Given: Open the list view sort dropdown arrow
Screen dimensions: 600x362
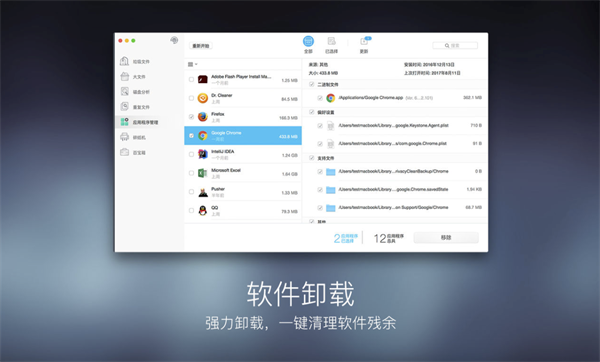Looking at the screenshot, I should pos(196,64).
